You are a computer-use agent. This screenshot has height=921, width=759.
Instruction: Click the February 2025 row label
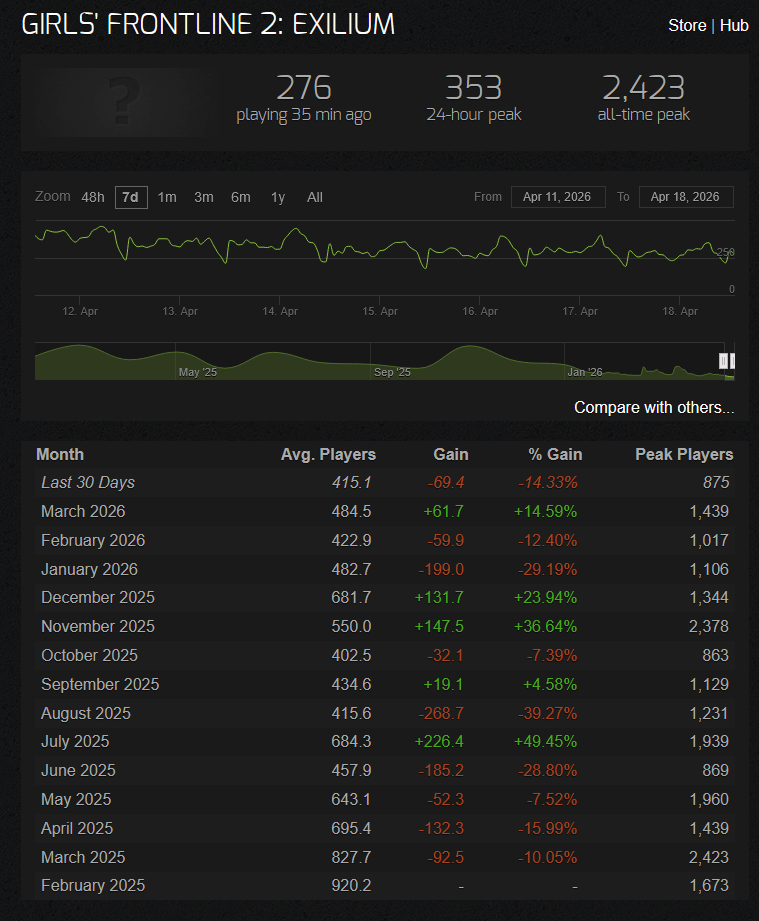pyautogui.click(x=93, y=885)
